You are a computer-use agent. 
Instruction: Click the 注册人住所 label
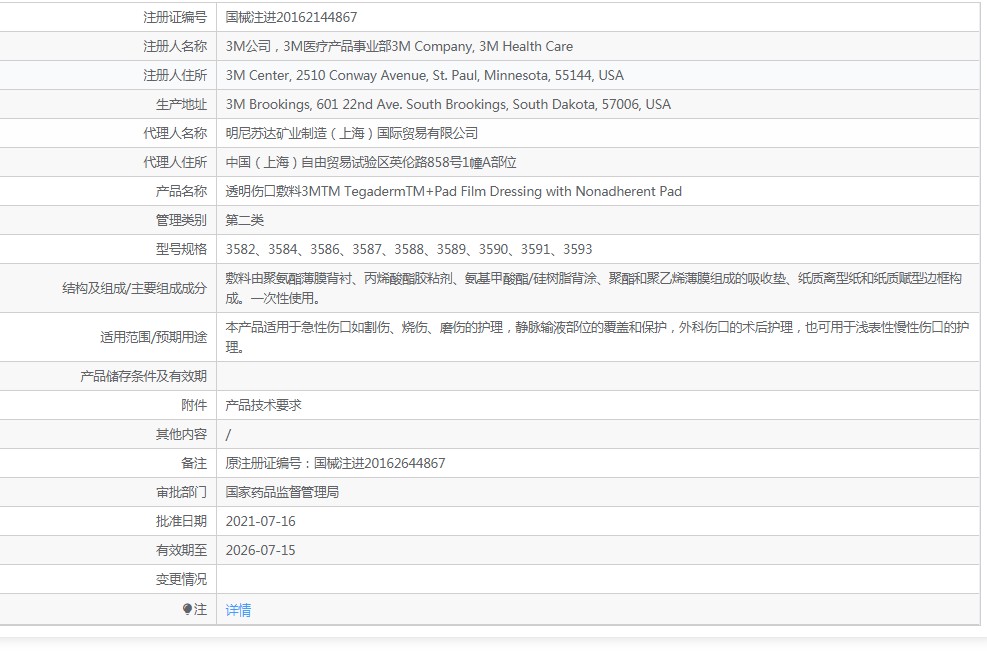(x=175, y=76)
